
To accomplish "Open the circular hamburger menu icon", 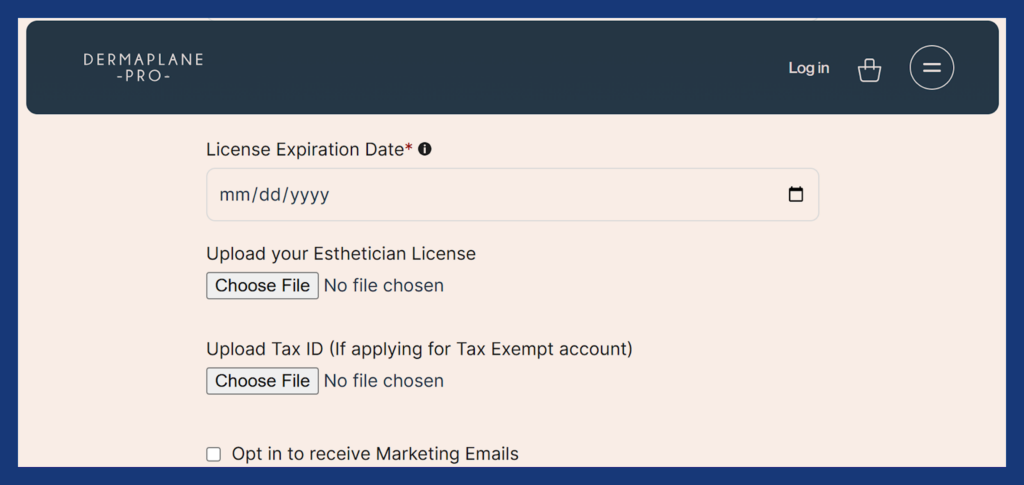I will pos(931,67).
